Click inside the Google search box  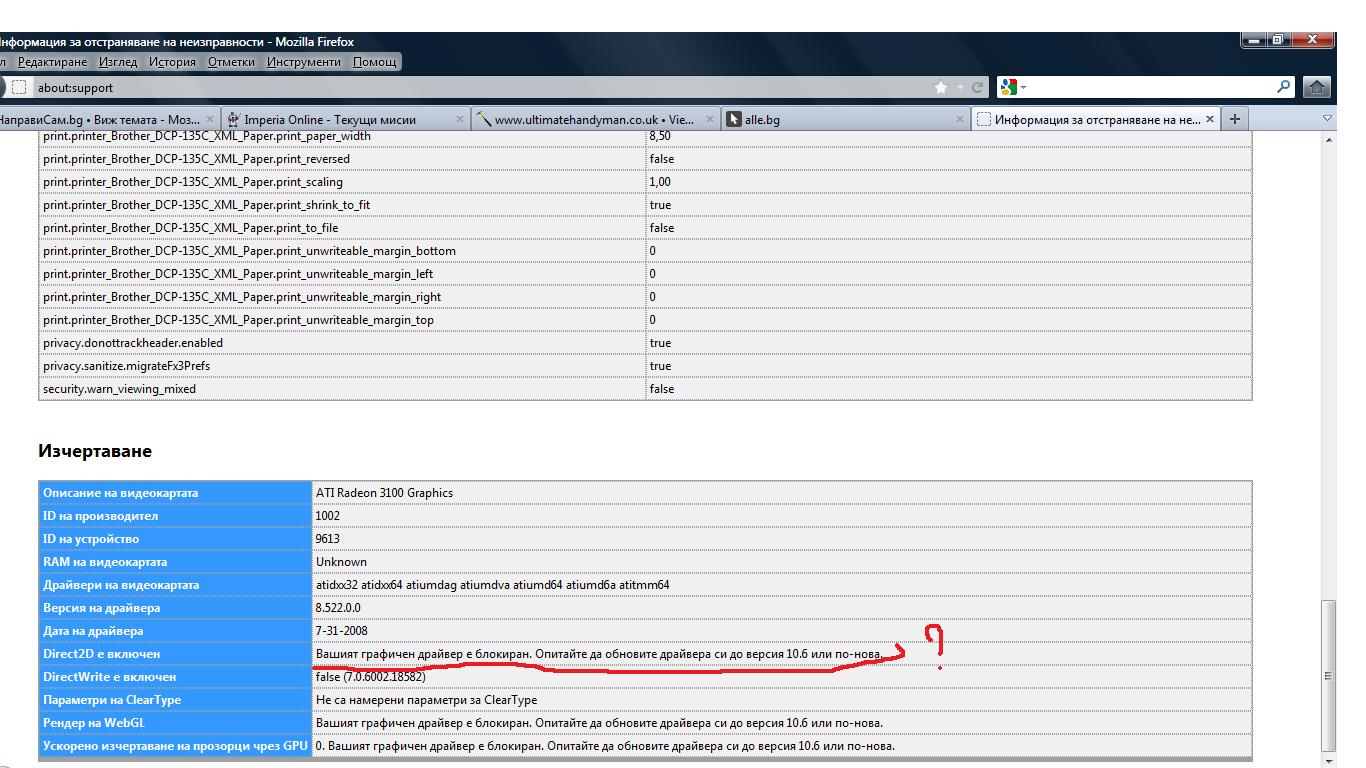point(1150,88)
